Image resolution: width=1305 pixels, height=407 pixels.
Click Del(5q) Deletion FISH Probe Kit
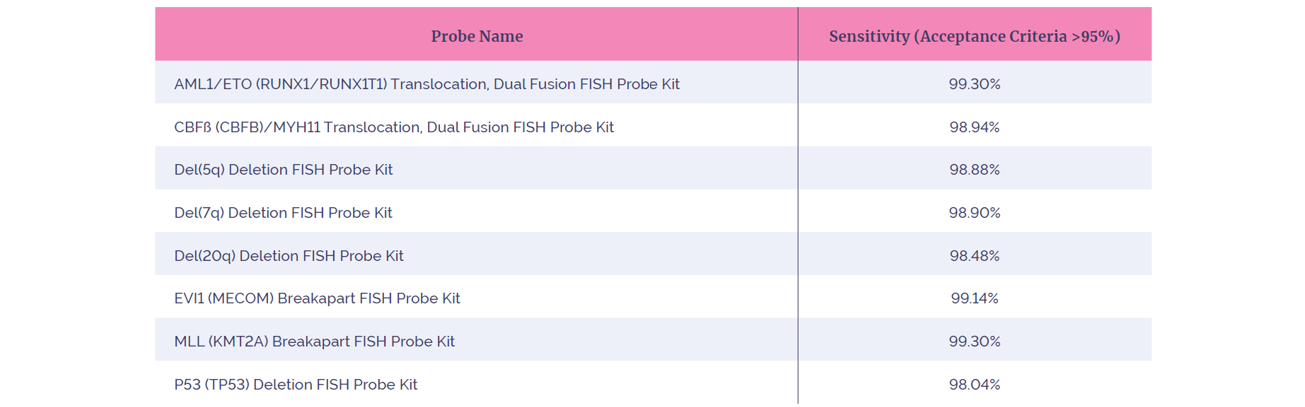(x=283, y=170)
